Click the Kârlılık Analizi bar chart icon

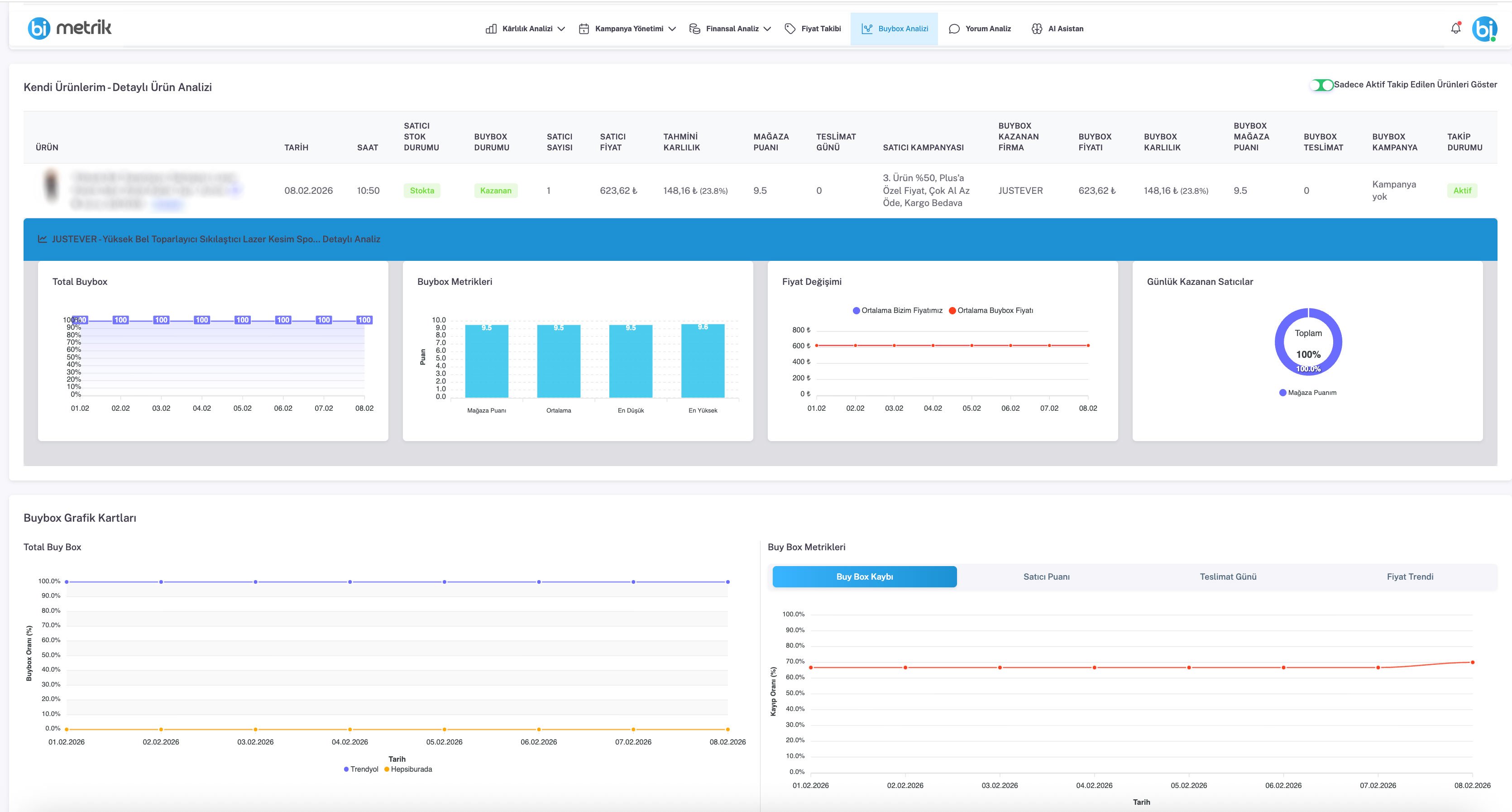pos(491,29)
